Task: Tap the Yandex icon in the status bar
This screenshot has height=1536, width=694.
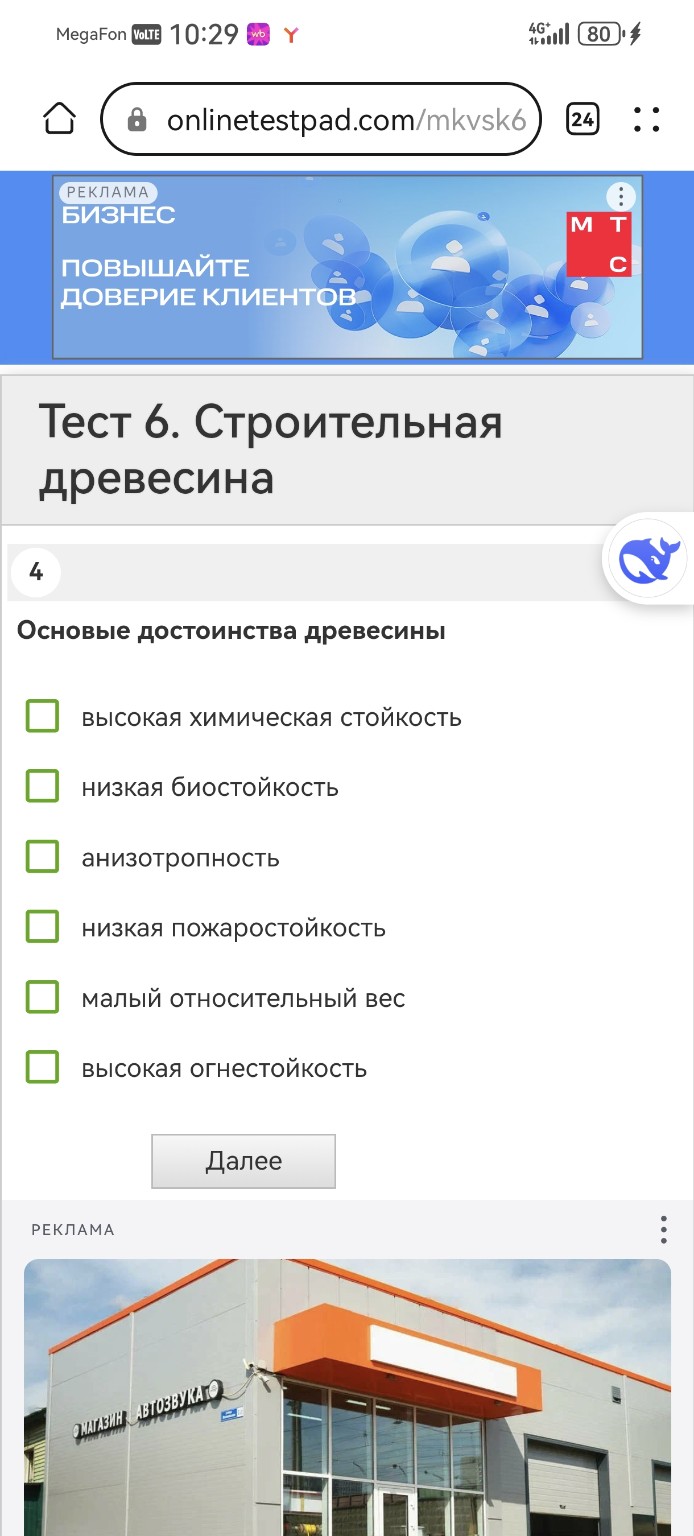Action: point(290,32)
